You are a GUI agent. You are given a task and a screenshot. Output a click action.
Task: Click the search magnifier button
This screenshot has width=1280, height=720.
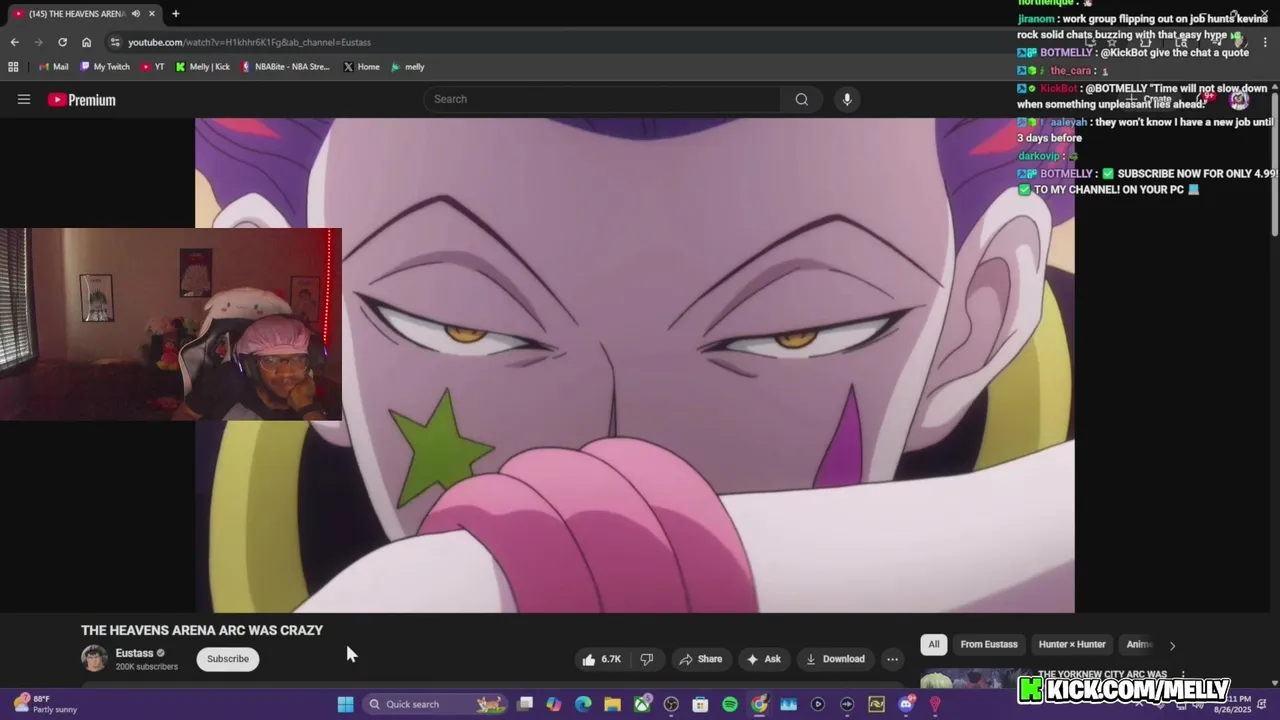coord(801,99)
